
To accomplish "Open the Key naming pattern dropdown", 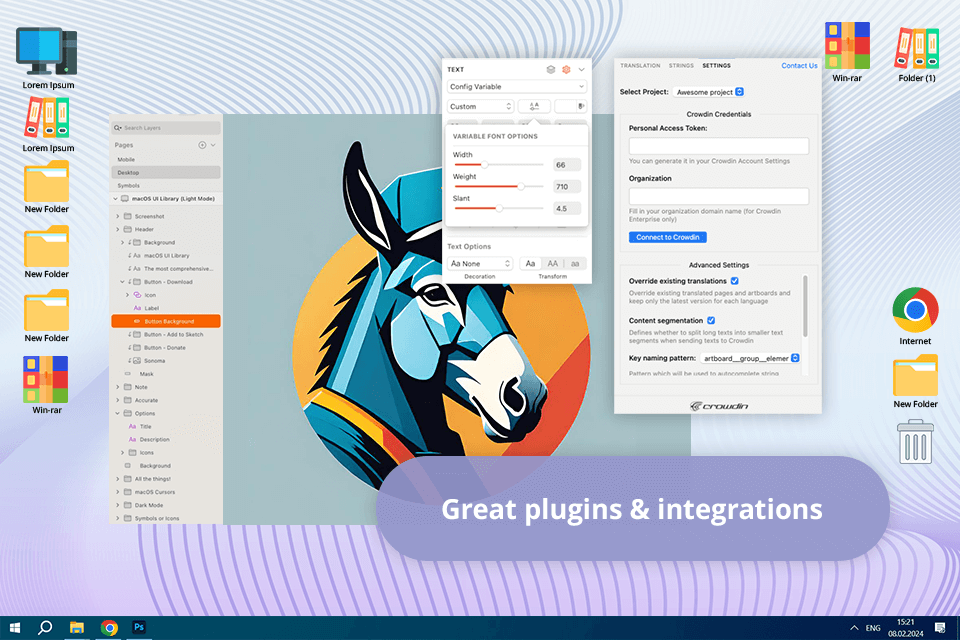I will [750, 358].
